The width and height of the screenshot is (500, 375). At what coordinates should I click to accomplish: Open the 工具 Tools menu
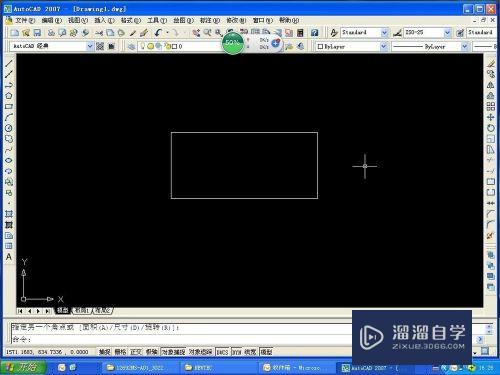[157, 20]
